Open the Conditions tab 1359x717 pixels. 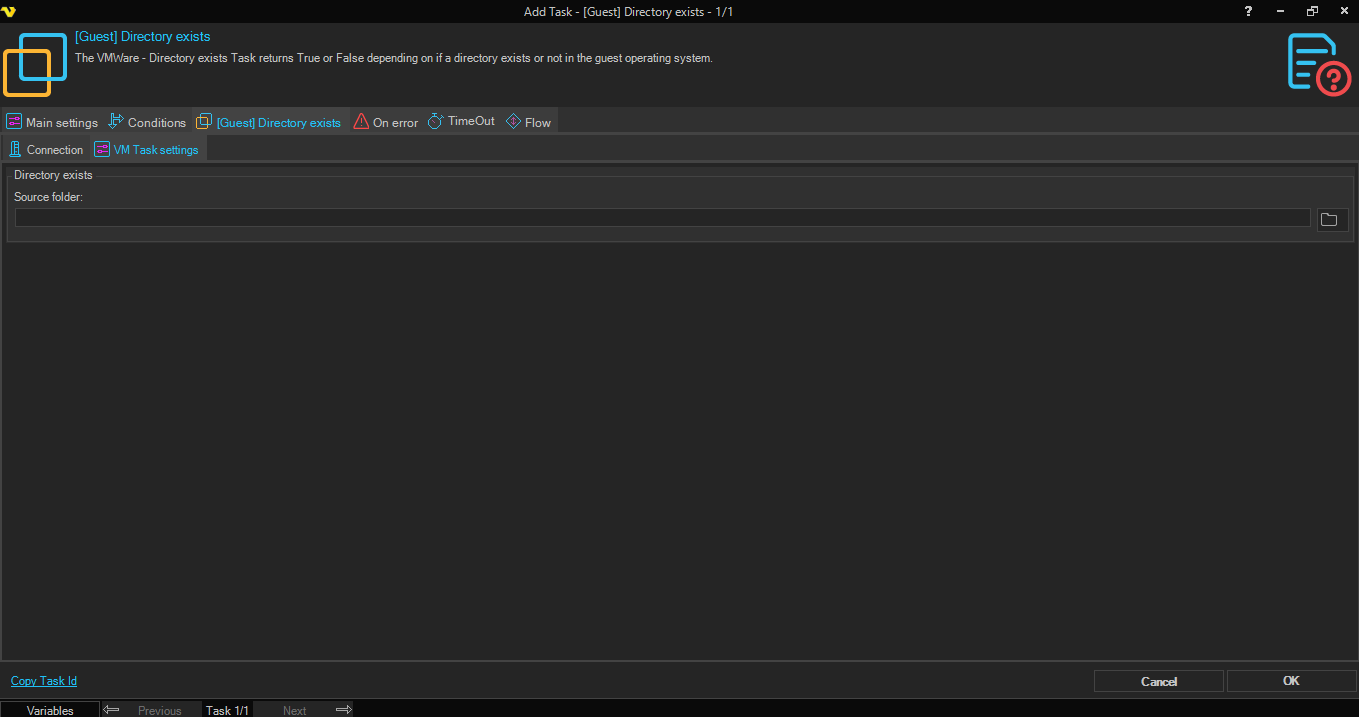point(147,122)
